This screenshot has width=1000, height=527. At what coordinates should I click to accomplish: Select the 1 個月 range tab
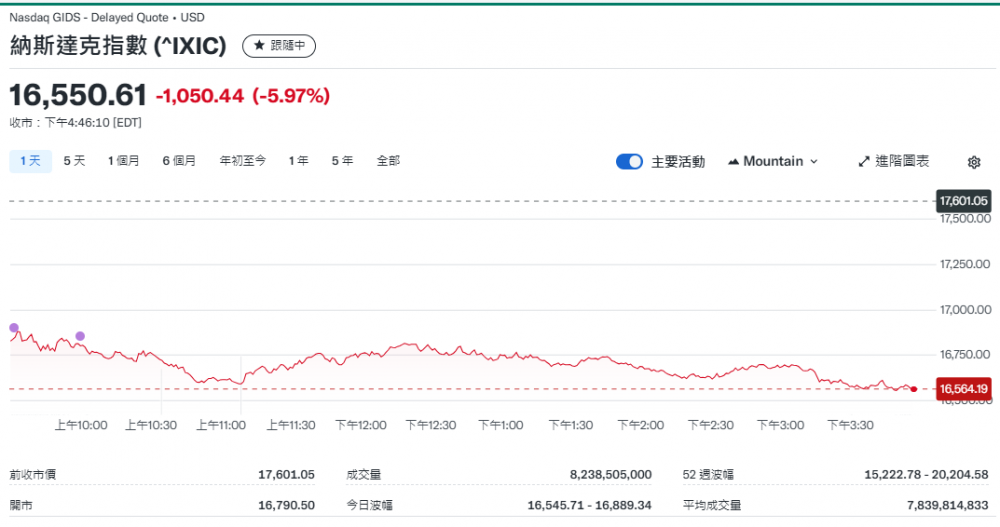tap(124, 161)
